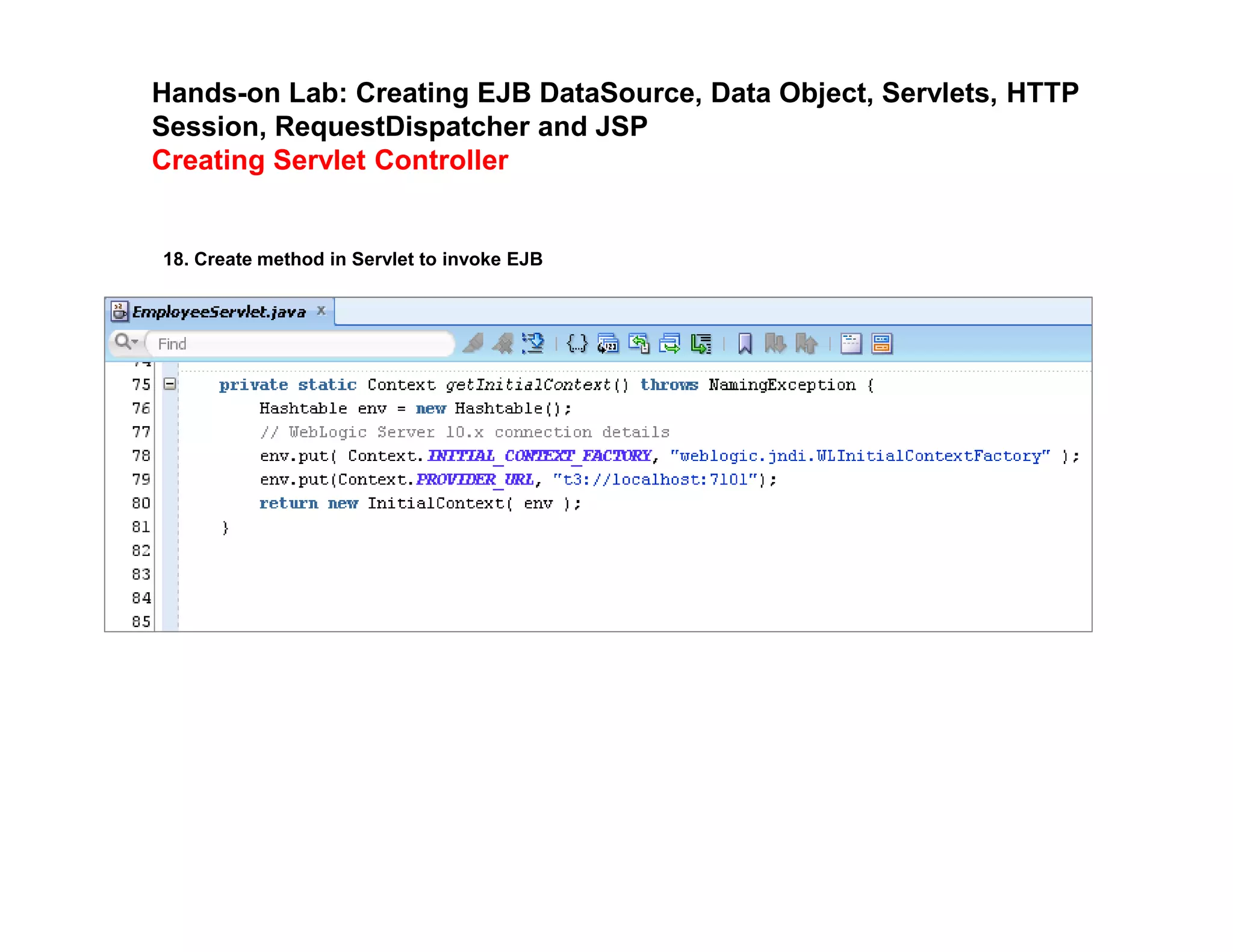Click the "t3://localhost:7101" string
The width and height of the screenshot is (1233, 952).
coord(654,480)
